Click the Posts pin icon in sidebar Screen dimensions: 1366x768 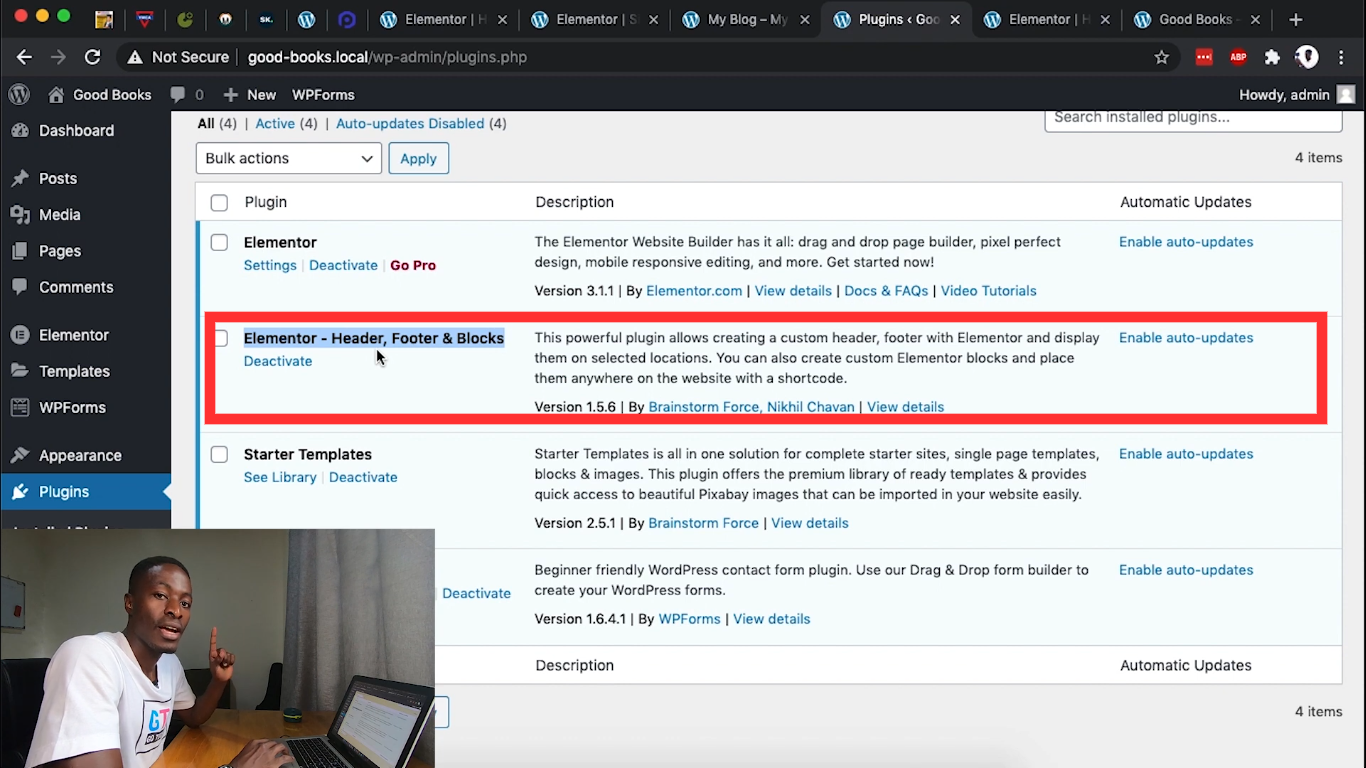click(x=19, y=178)
